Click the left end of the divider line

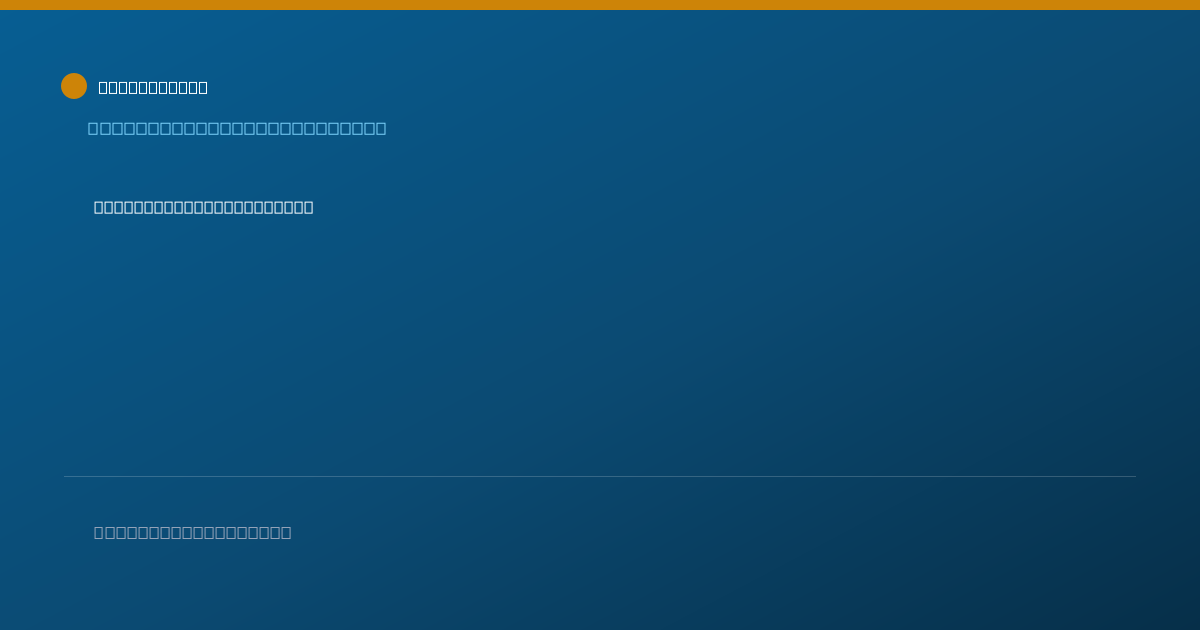coord(66,476)
